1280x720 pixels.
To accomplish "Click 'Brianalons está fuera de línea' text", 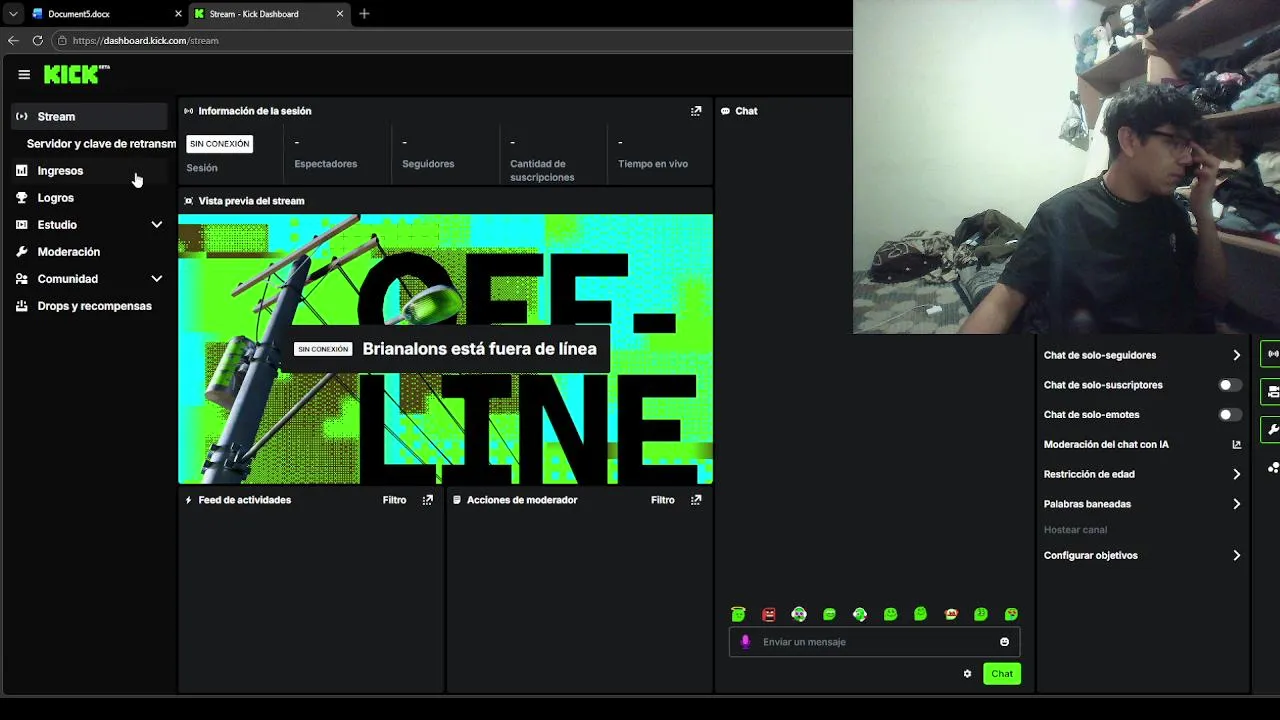I will click(479, 349).
